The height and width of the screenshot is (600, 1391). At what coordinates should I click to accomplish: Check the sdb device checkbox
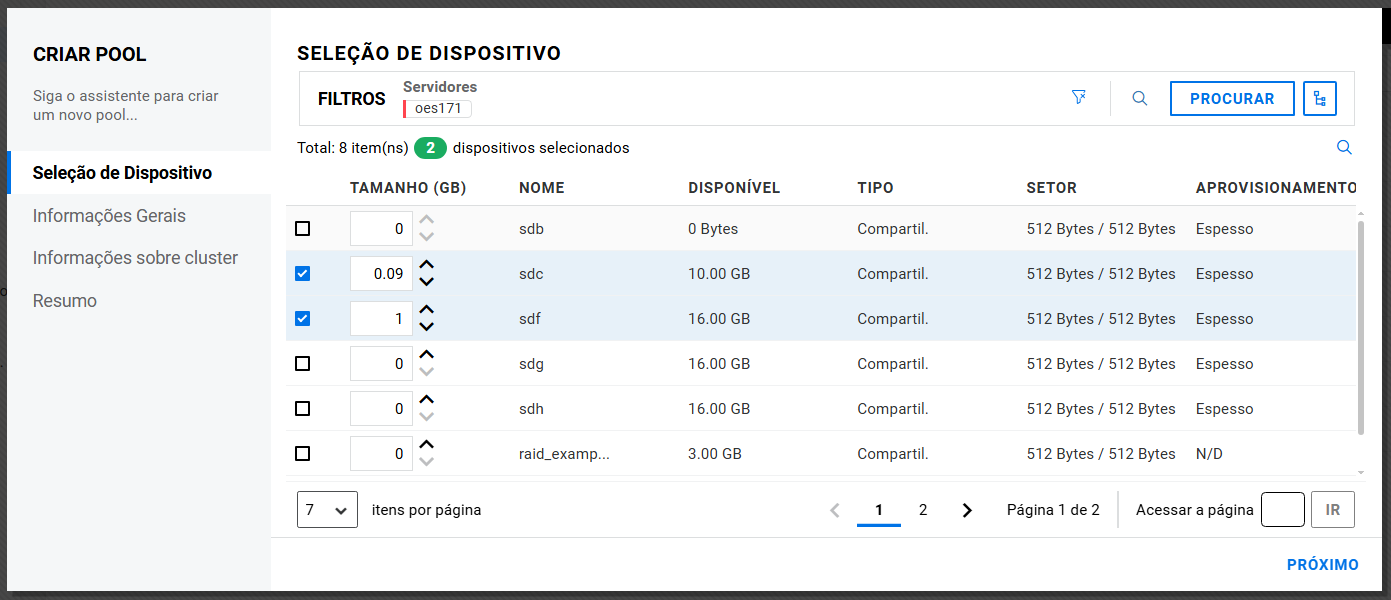click(303, 229)
